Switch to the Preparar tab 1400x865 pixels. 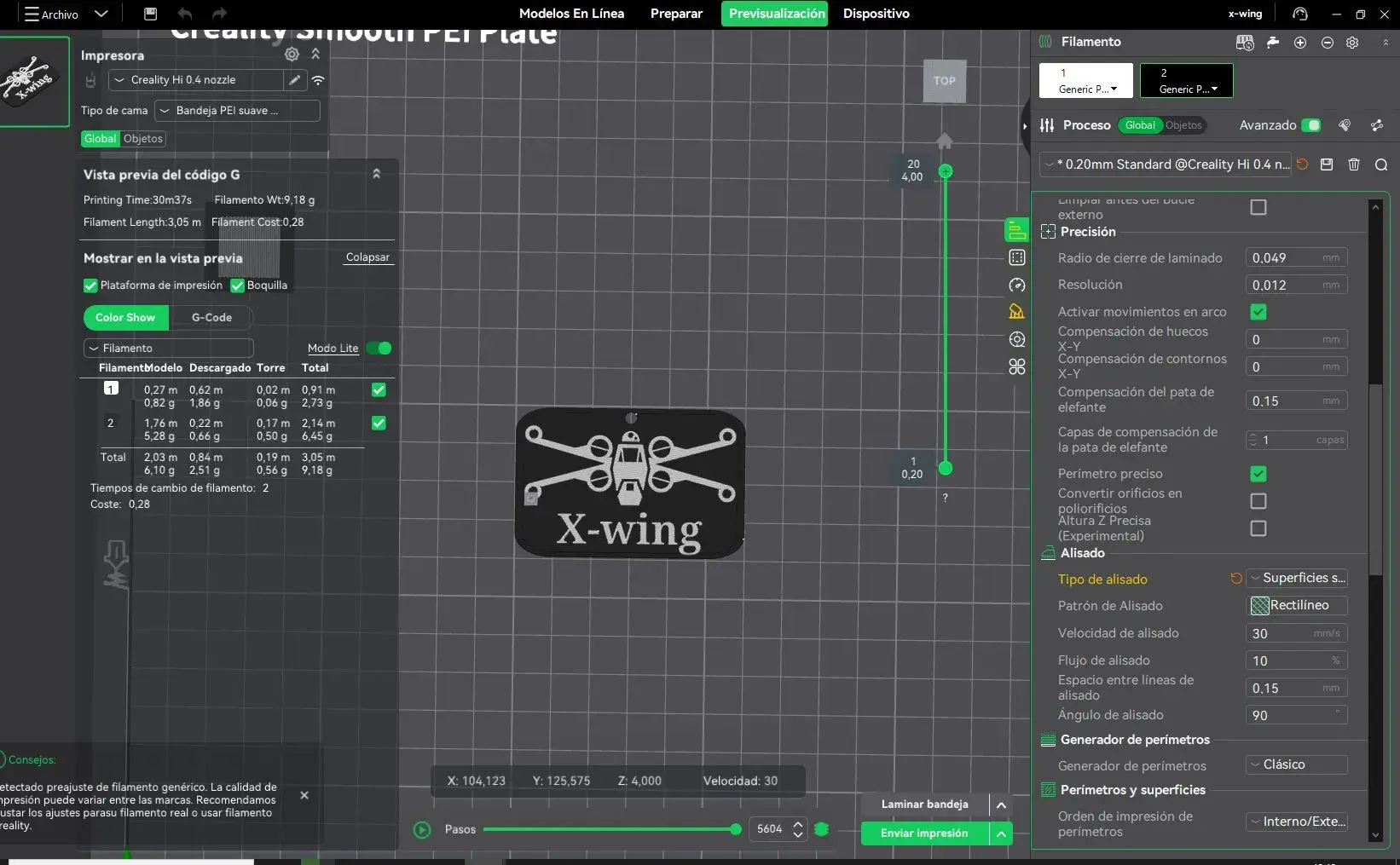(x=676, y=14)
